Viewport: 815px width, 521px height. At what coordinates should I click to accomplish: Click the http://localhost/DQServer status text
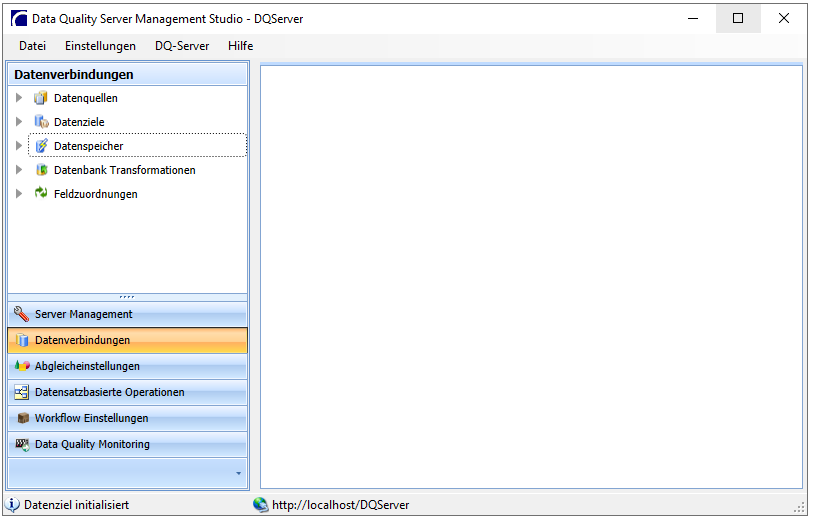340,505
